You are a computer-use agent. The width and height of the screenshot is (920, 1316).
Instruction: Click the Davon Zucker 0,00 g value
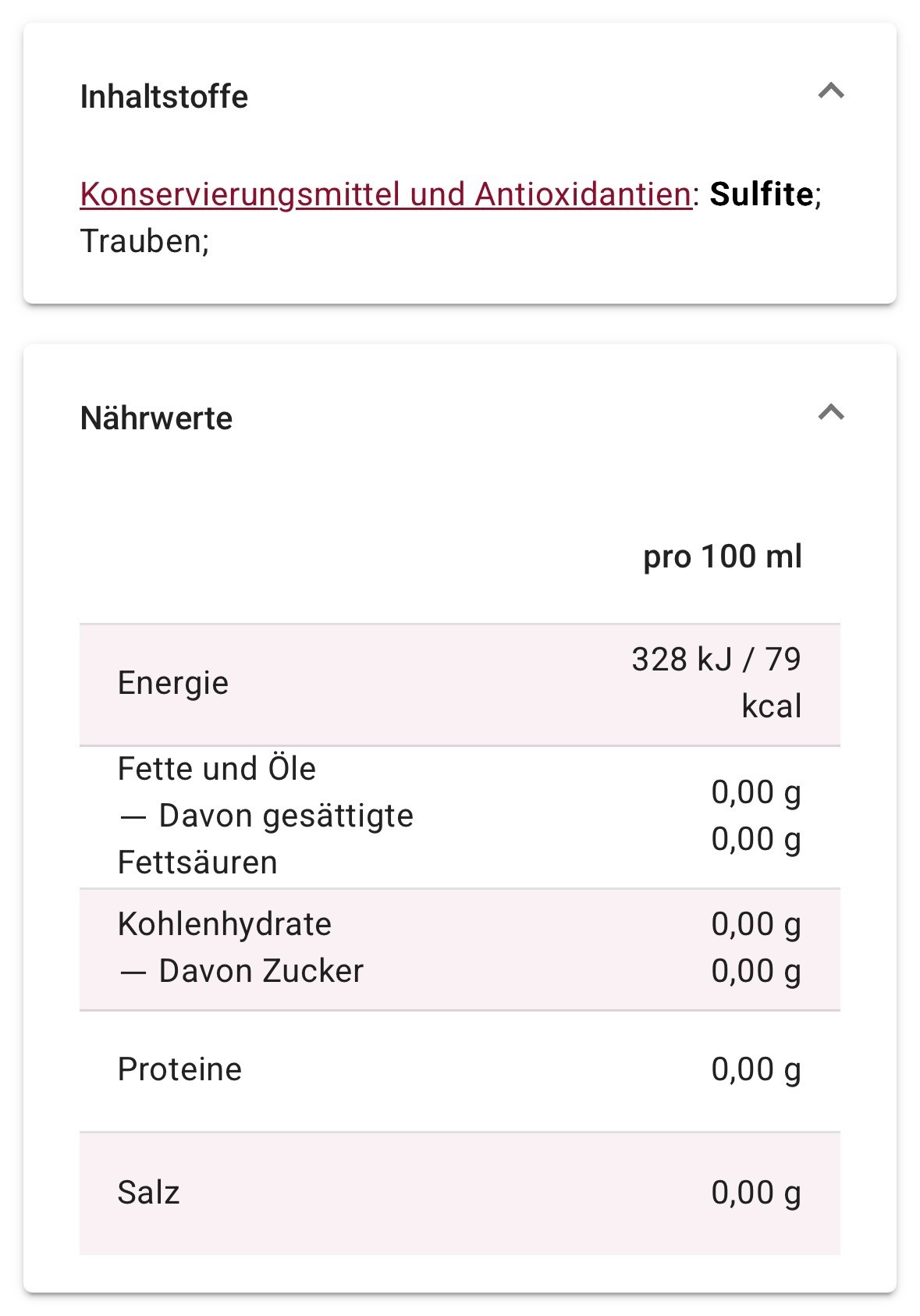click(x=756, y=971)
